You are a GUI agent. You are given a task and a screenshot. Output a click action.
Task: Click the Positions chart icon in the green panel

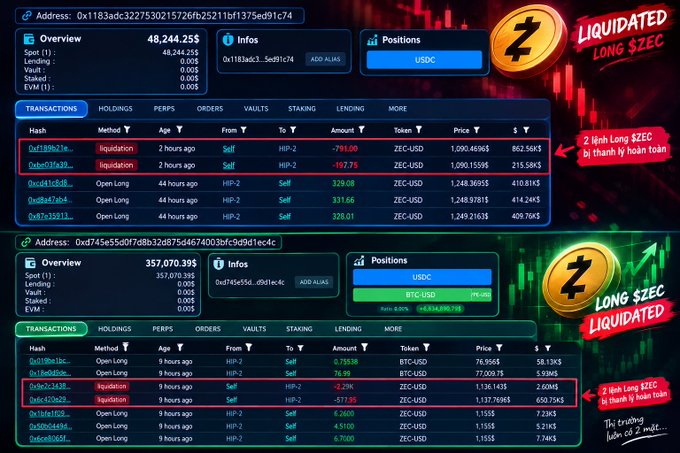pos(359,261)
